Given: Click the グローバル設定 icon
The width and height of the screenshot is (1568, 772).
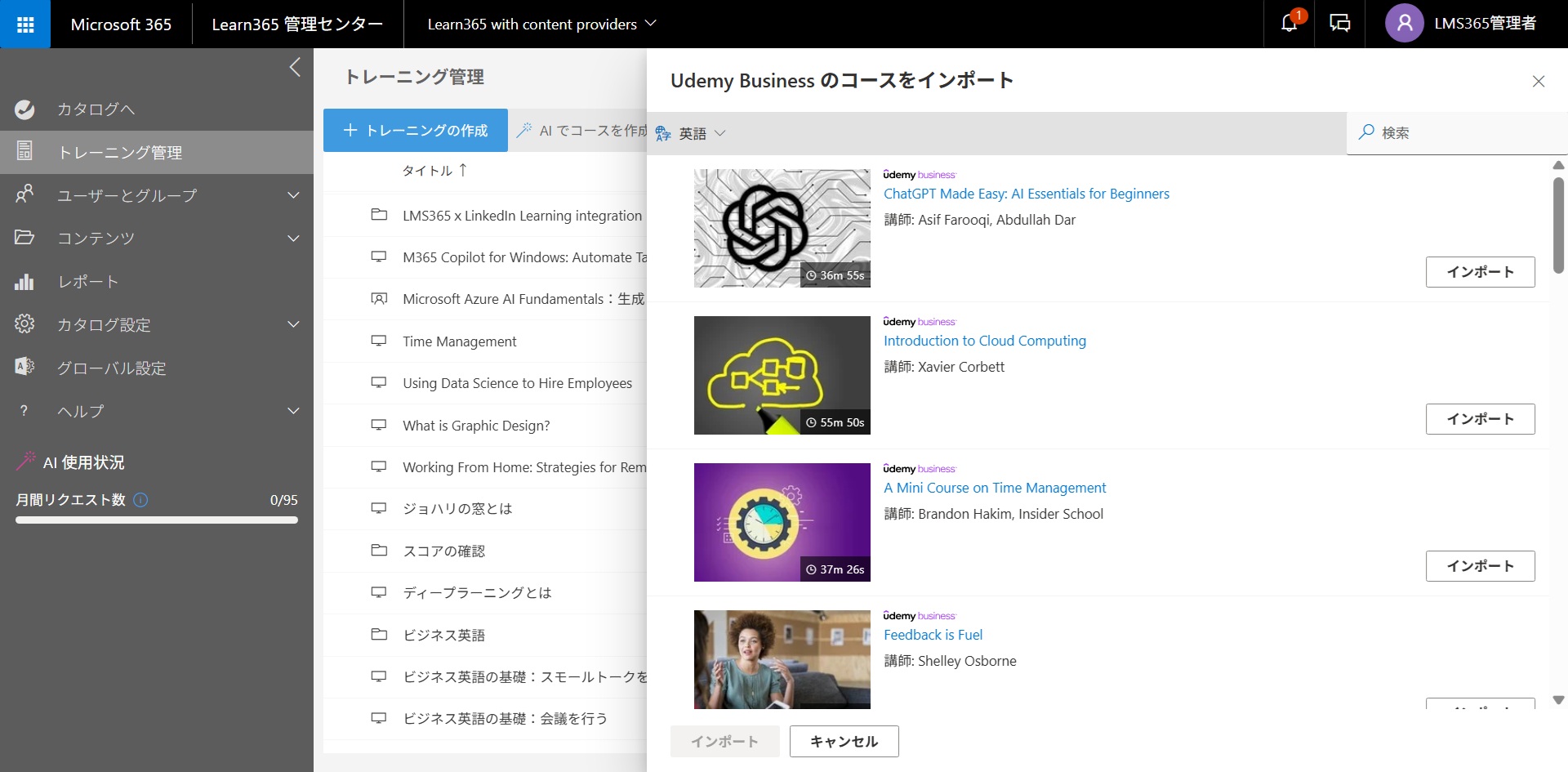Looking at the screenshot, I should click(x=24, y=367).
